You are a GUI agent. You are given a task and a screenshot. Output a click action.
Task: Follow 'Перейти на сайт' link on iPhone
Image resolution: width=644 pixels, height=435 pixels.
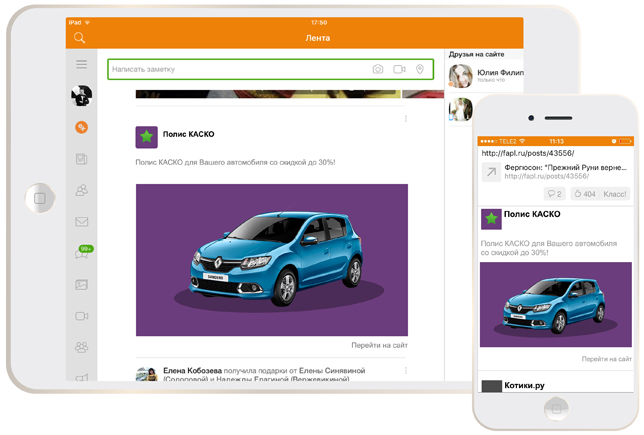(x=607, y=359)
